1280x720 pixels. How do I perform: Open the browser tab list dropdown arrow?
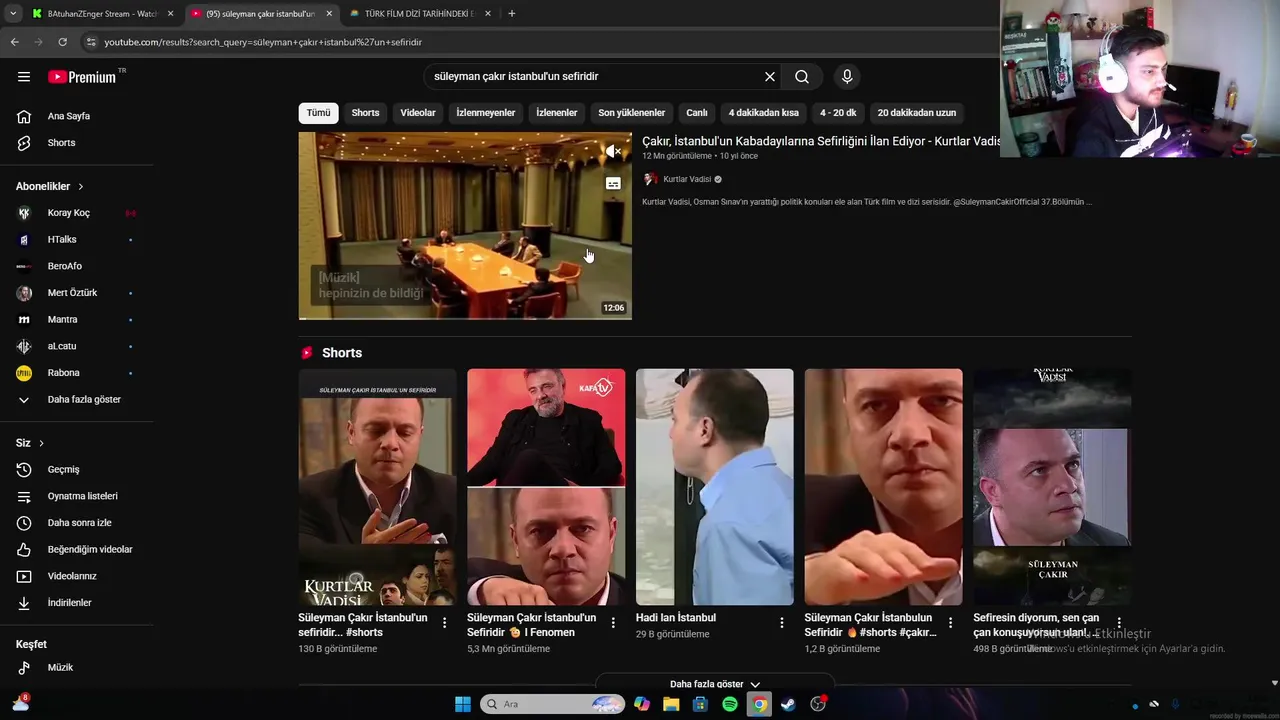[x=12, y=14]
